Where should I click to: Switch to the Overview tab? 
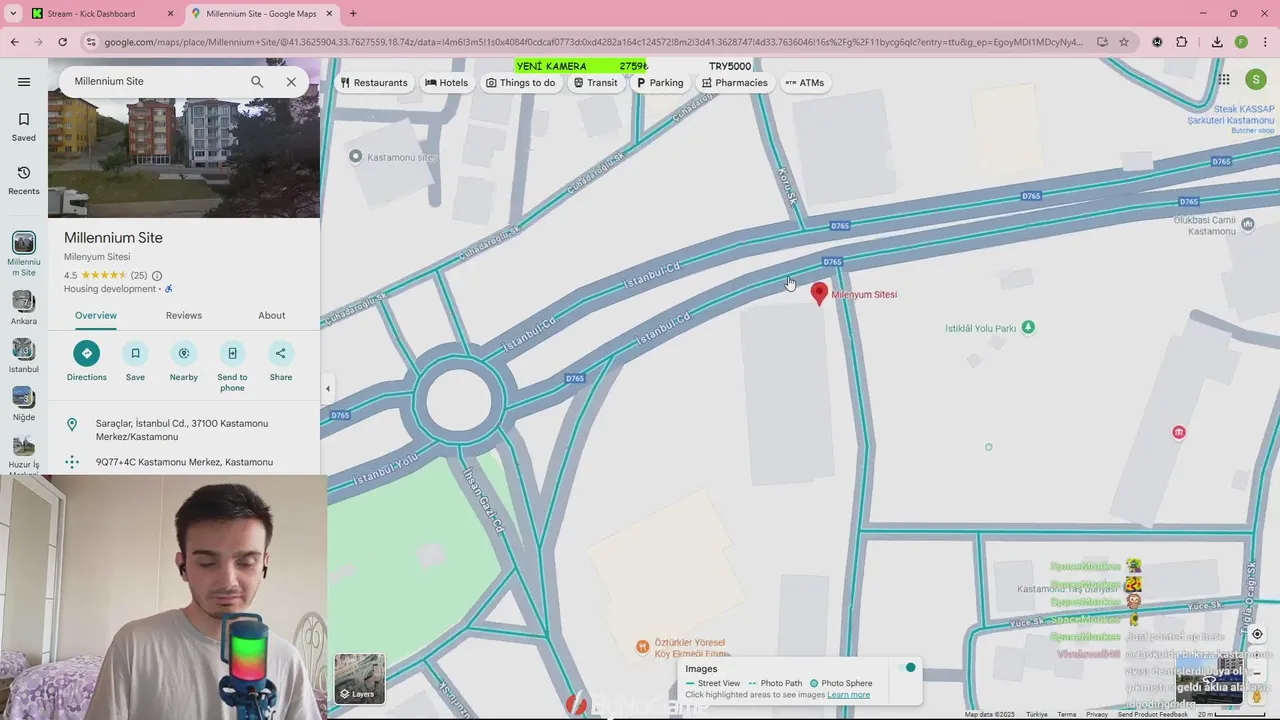click(96, 315)
